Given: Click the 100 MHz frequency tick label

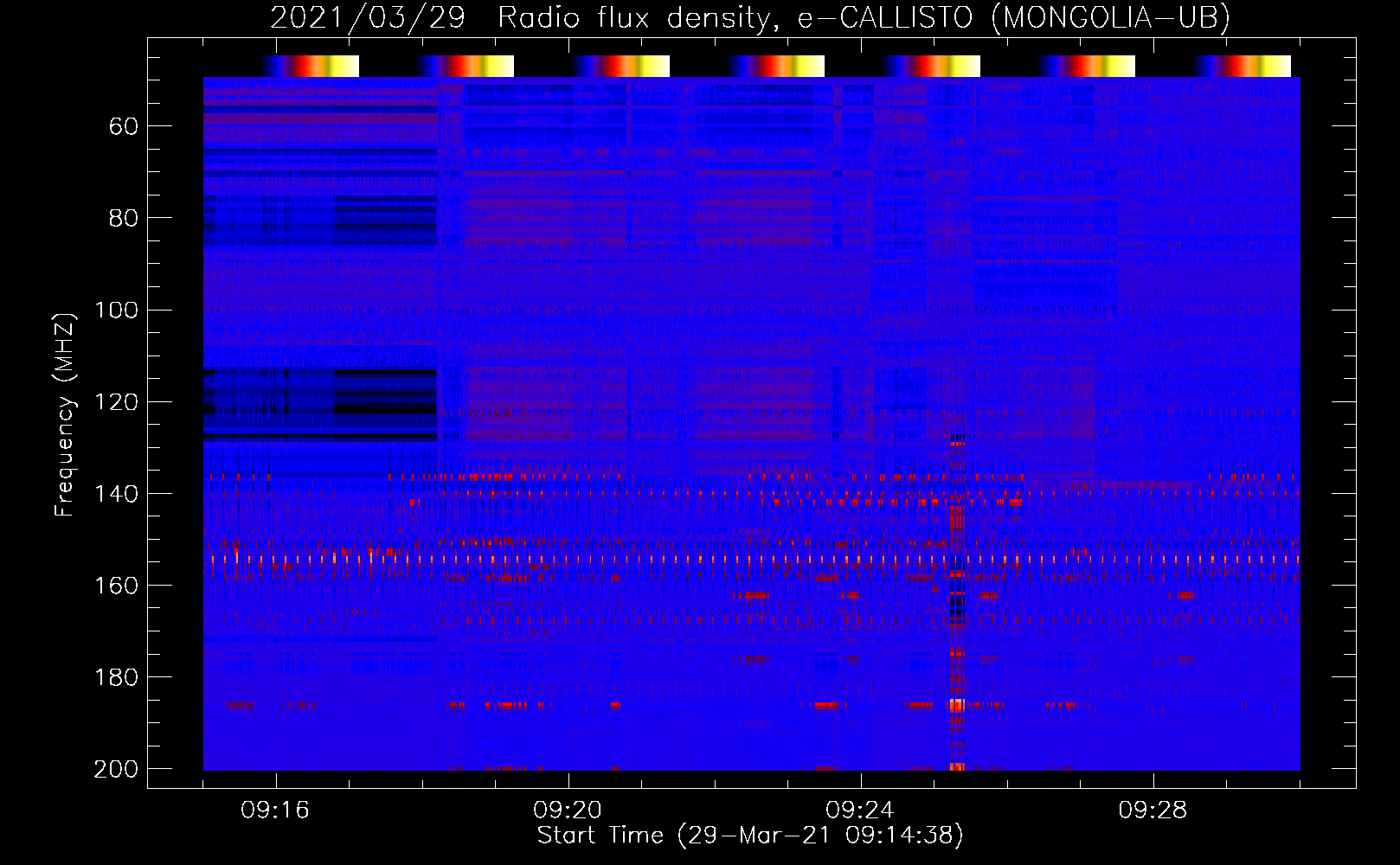Looking at the screenshot, I should [116, 311].
